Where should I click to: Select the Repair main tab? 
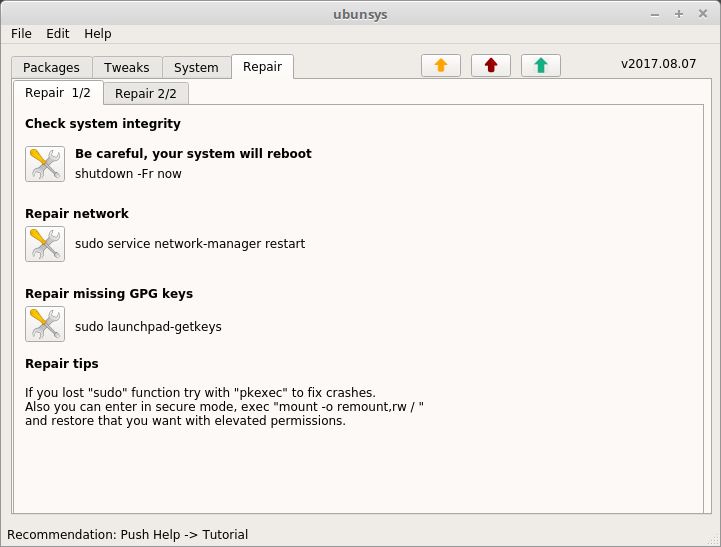tap(263, 67)
